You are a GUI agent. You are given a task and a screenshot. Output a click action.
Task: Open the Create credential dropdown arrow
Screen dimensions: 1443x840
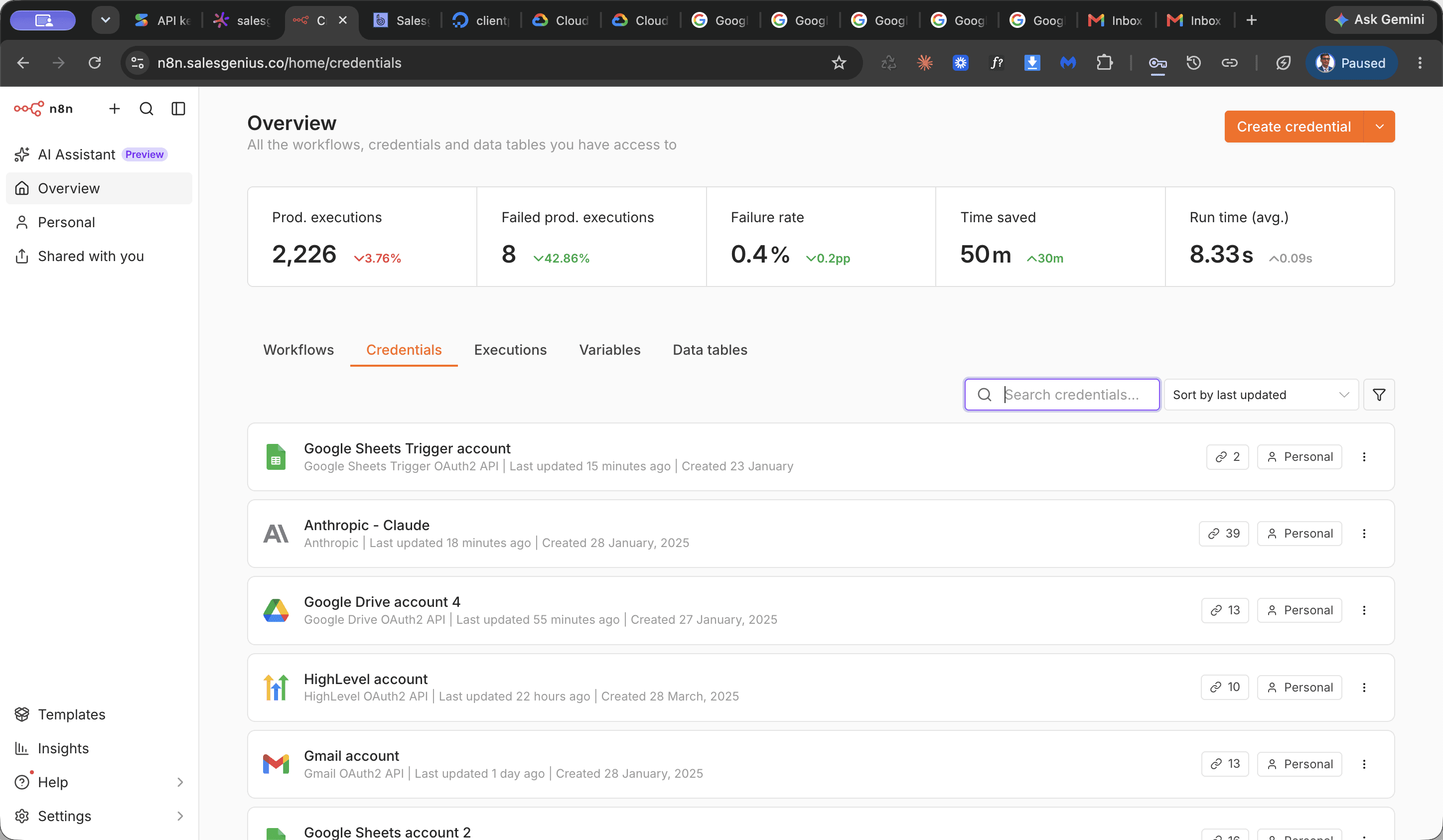pyautogui.click(x=1379, y=127)
